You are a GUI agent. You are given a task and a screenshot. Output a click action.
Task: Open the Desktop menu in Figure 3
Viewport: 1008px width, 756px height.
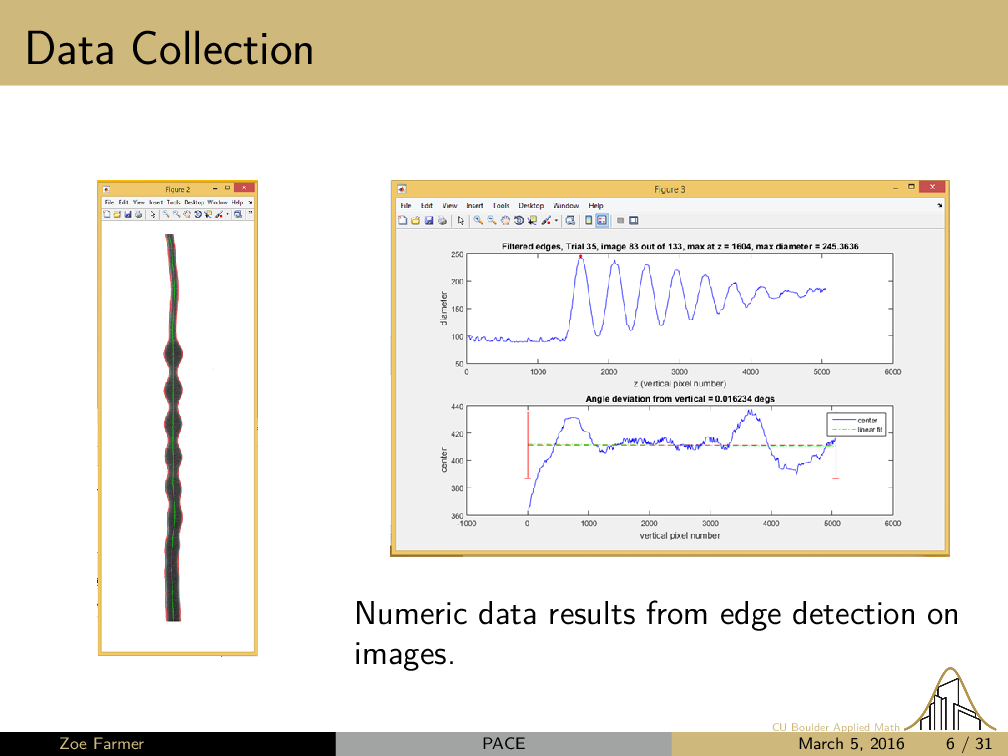(531, 205)
